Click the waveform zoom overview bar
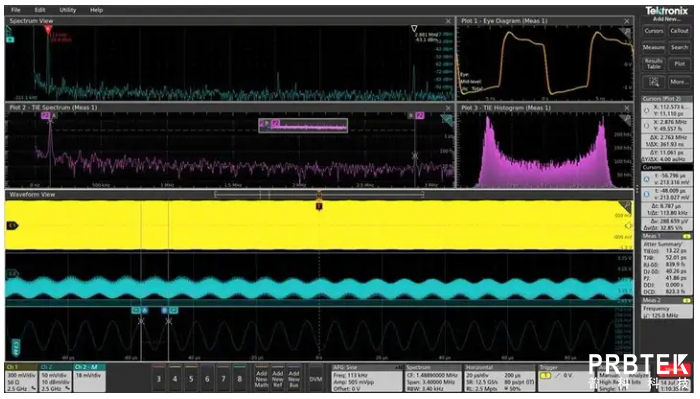This screenshot has height=399, width=700. point(319,195)
